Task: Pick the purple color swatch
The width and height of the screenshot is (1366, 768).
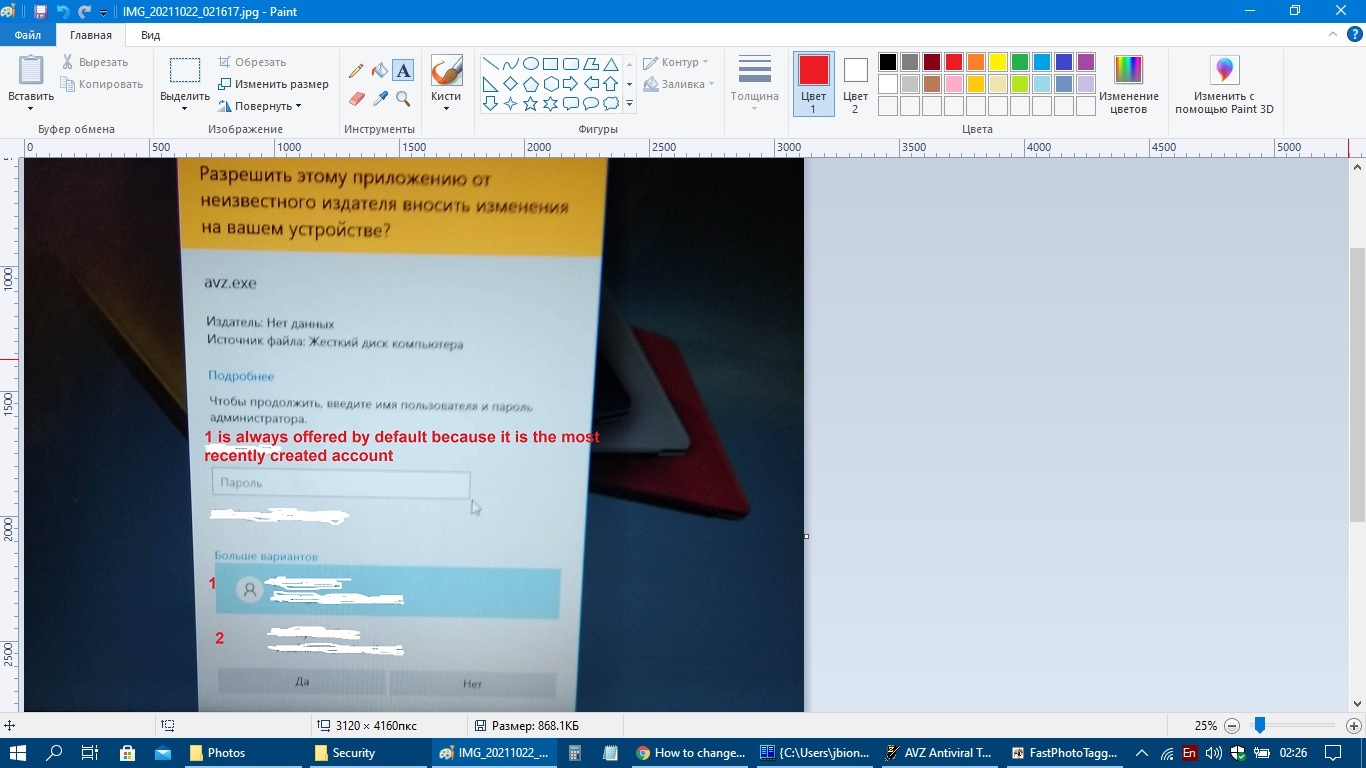Action: (x=1086, y=62)
